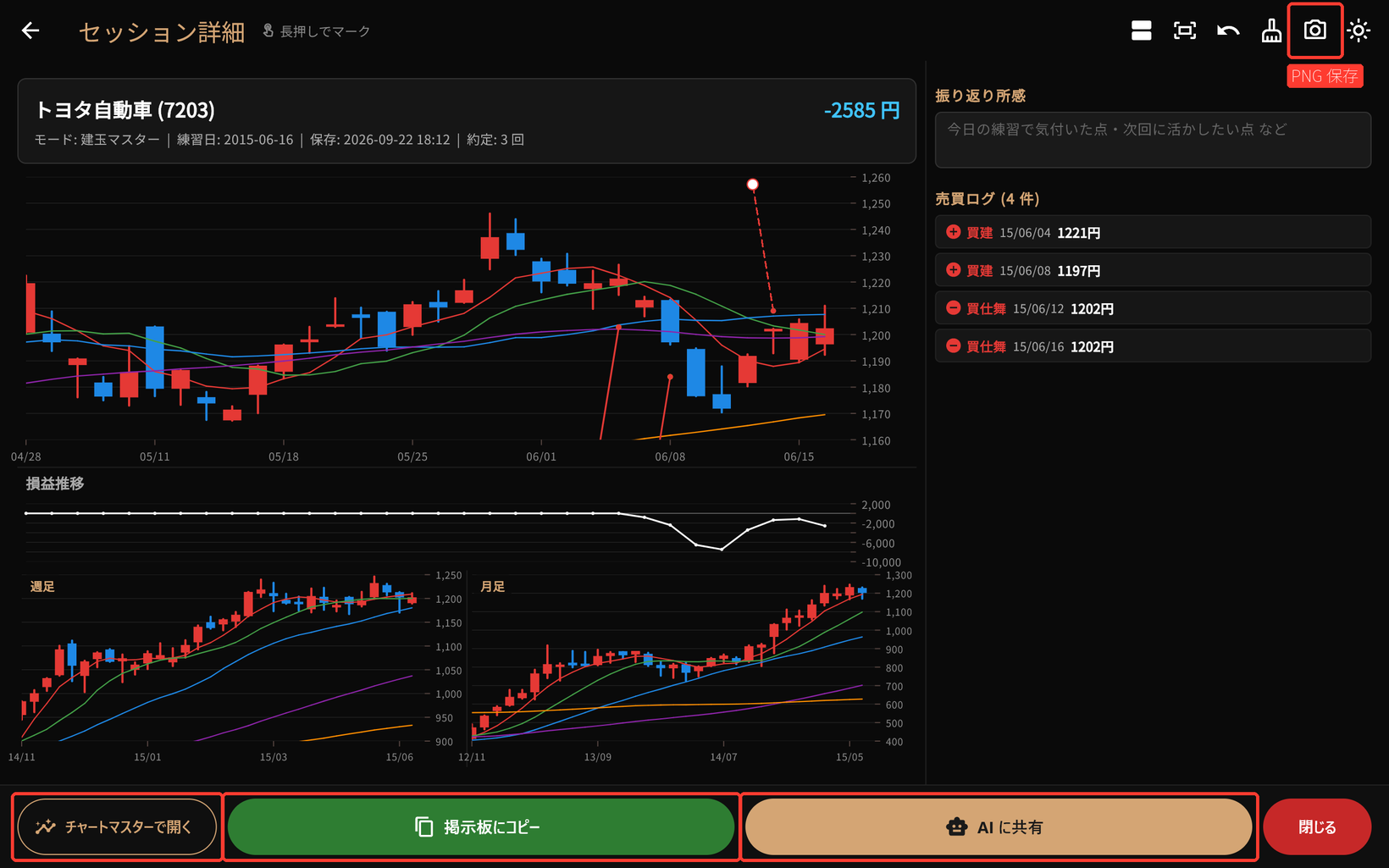Click the fit-to-screen frame icon

[x=1185, y=31]
